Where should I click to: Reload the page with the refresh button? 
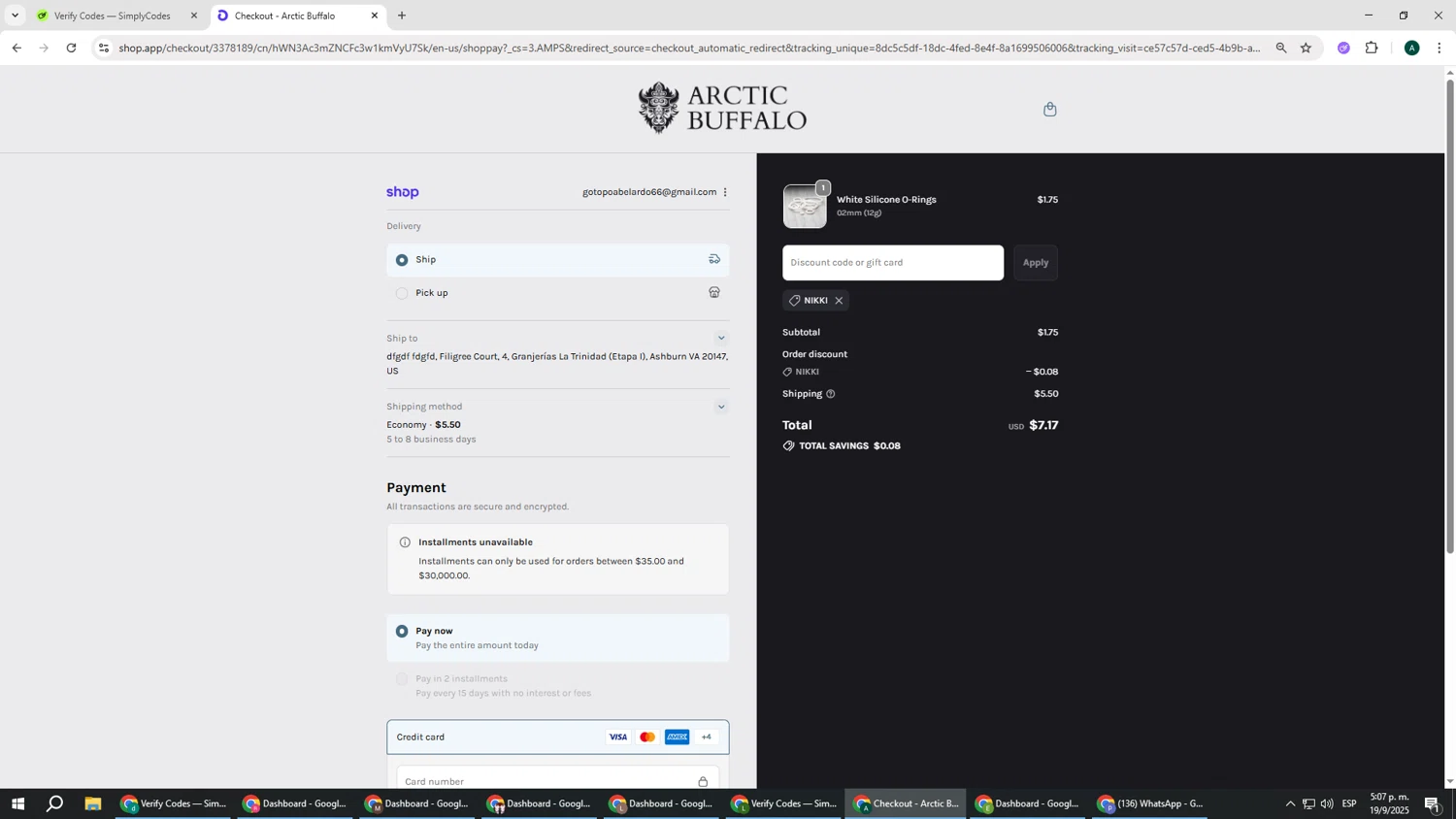(71, 48)
